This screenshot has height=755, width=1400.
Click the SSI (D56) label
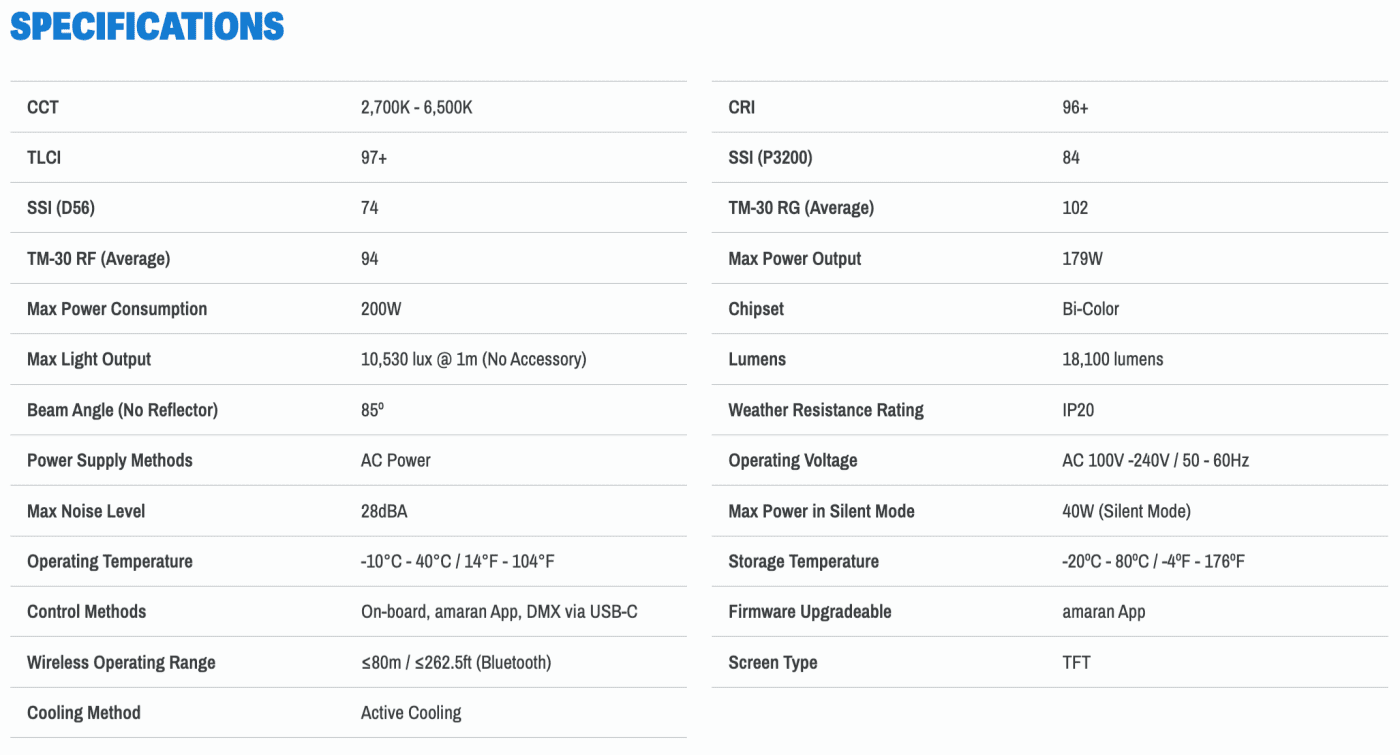[x=62, y=208]
